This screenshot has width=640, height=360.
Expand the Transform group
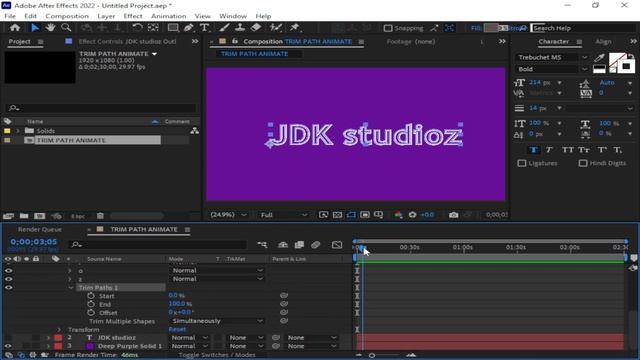click(59, 329)
